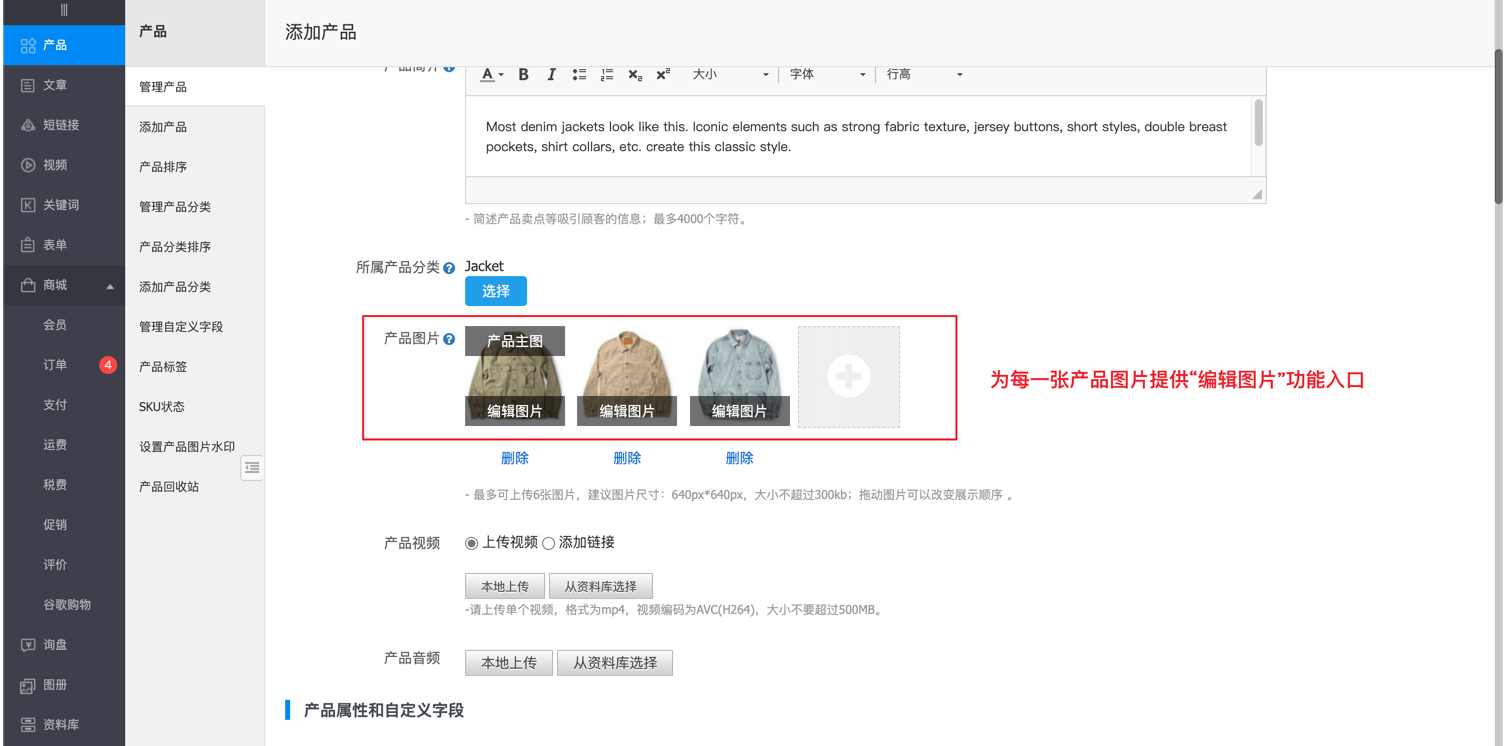Select the 上传视频 radio option

472,543
